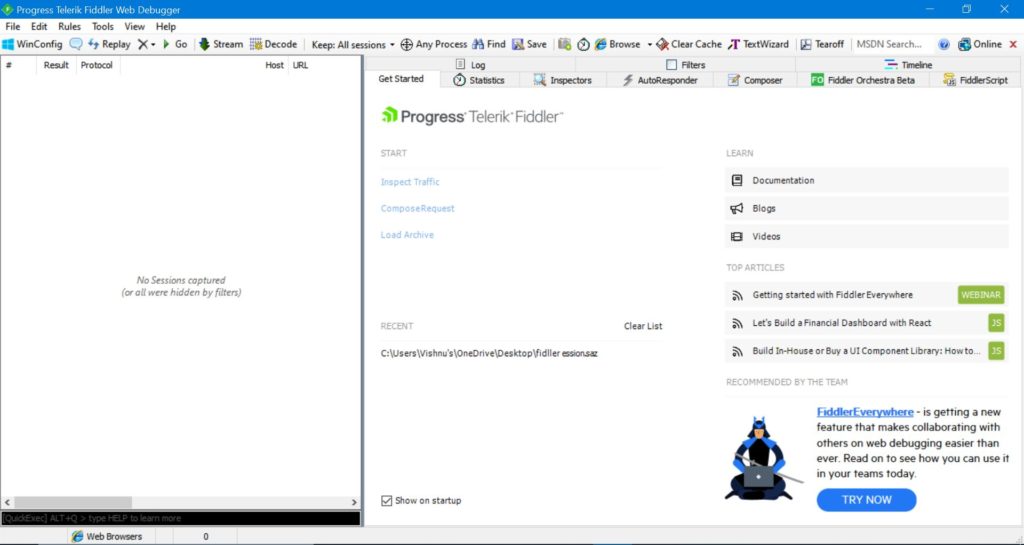The width and height of the screenshot is (1024, 545).
Task: Toggle Stream mode in toolbar
Action: click(x=221, y=44)
